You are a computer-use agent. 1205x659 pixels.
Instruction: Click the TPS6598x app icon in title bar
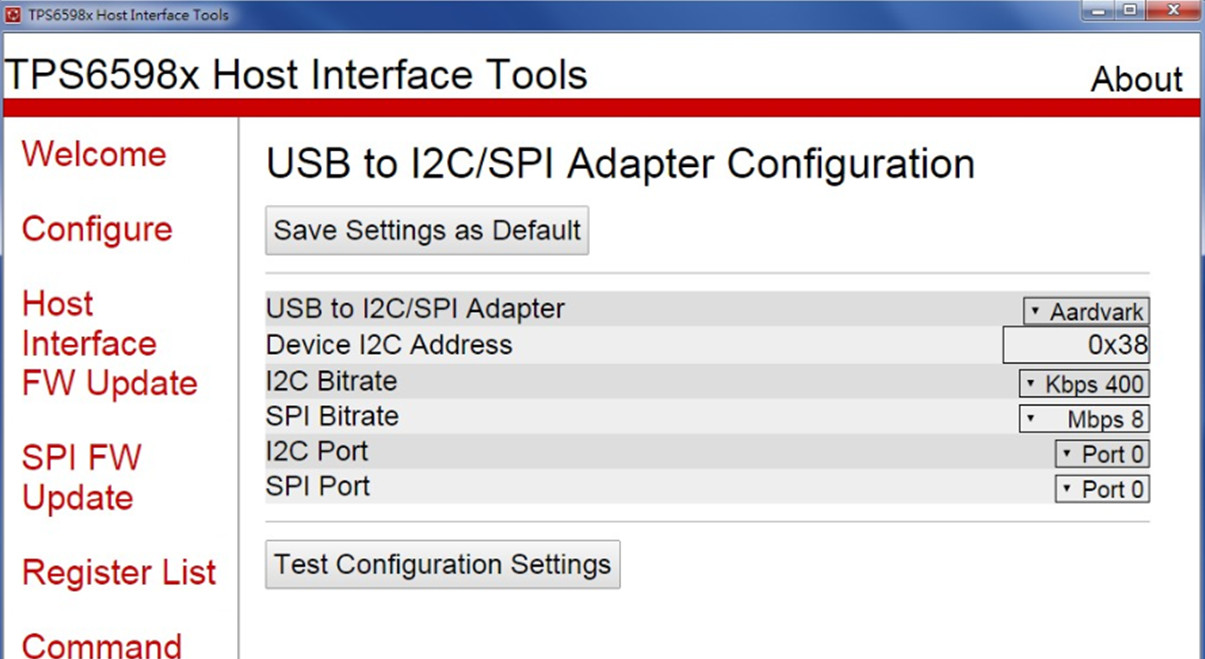(x=13, y=15)
